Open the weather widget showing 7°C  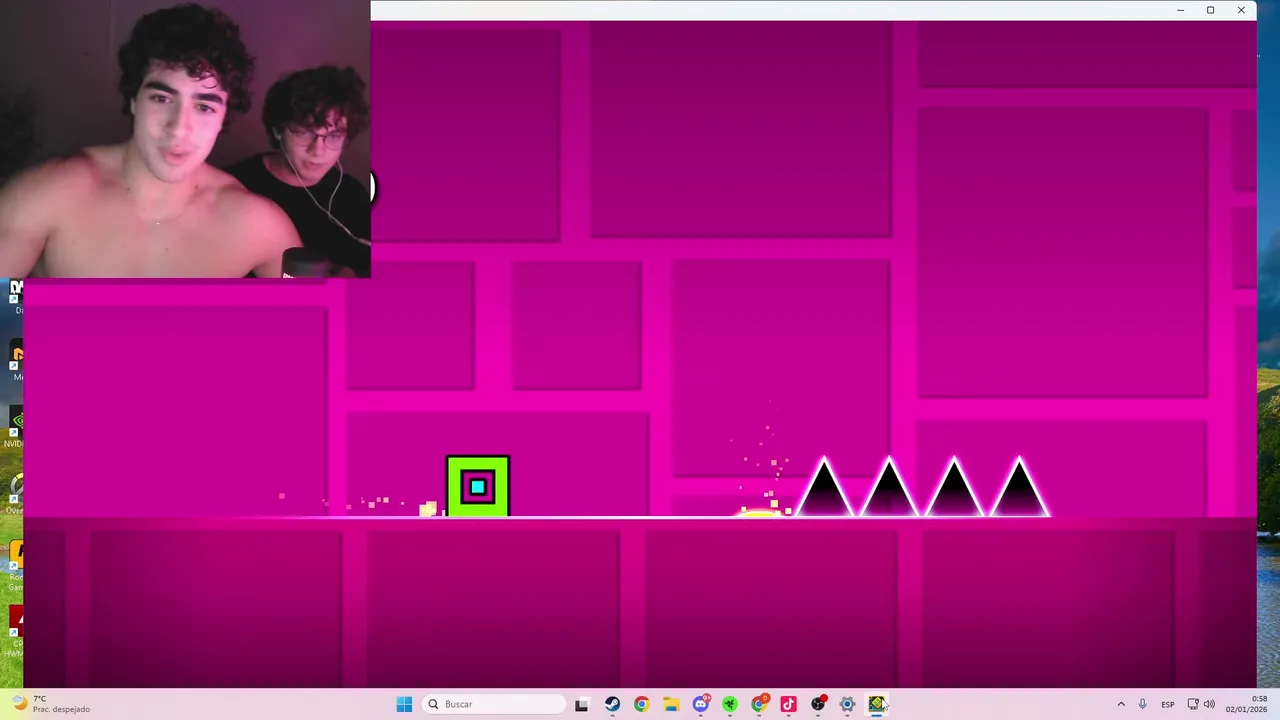tap(50, 704)
